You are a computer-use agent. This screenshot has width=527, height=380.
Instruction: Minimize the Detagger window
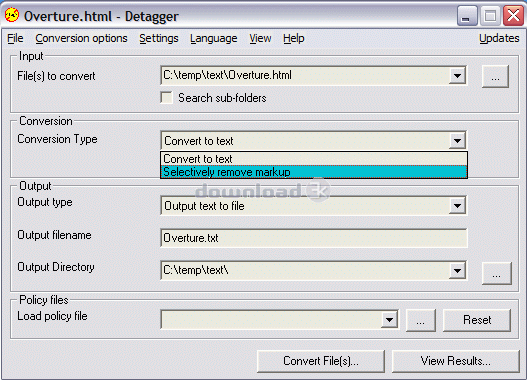pos(467,15)
